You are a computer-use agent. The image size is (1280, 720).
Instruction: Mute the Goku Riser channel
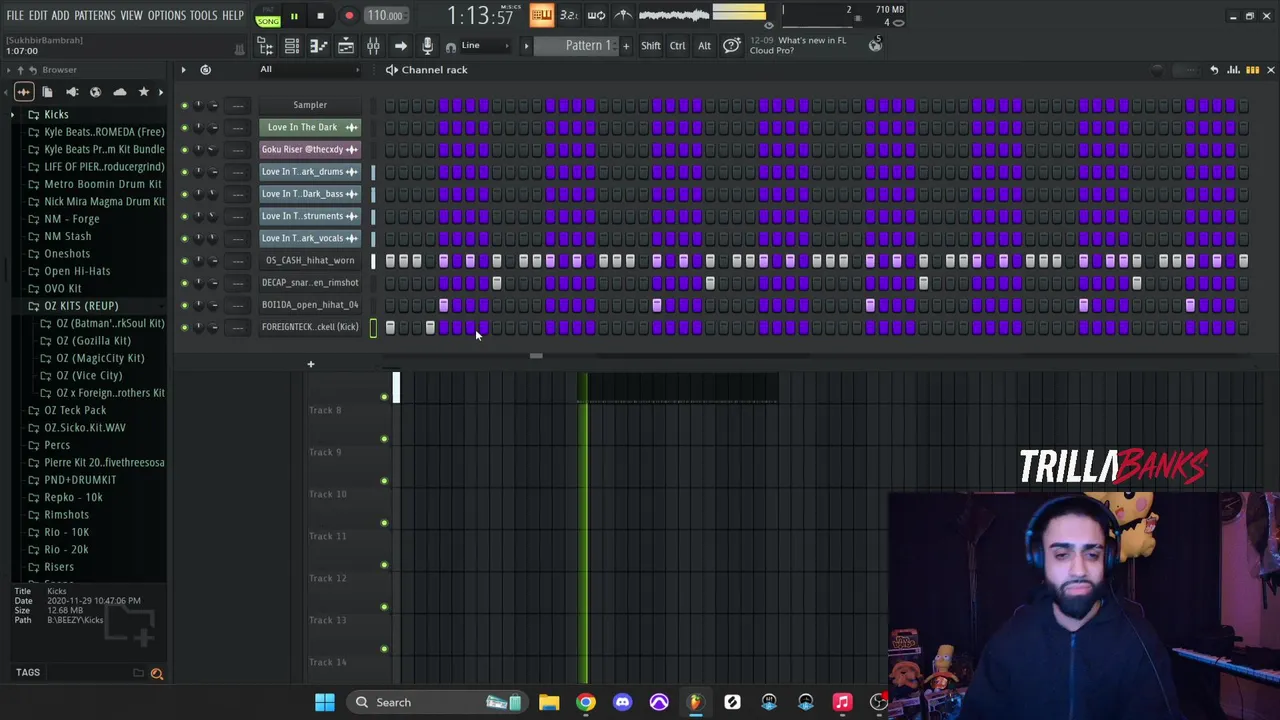tap(184, 150)
